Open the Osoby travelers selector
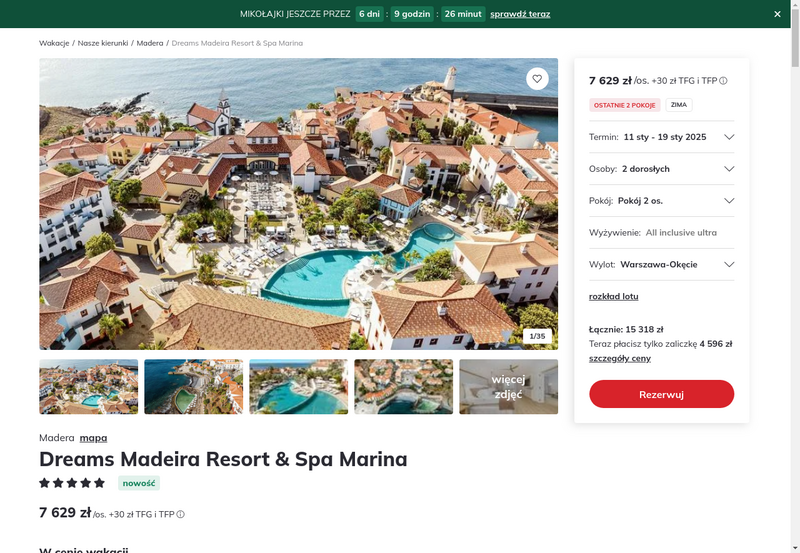The height and width of the screenshot is (553, 800). click(661, 169)
